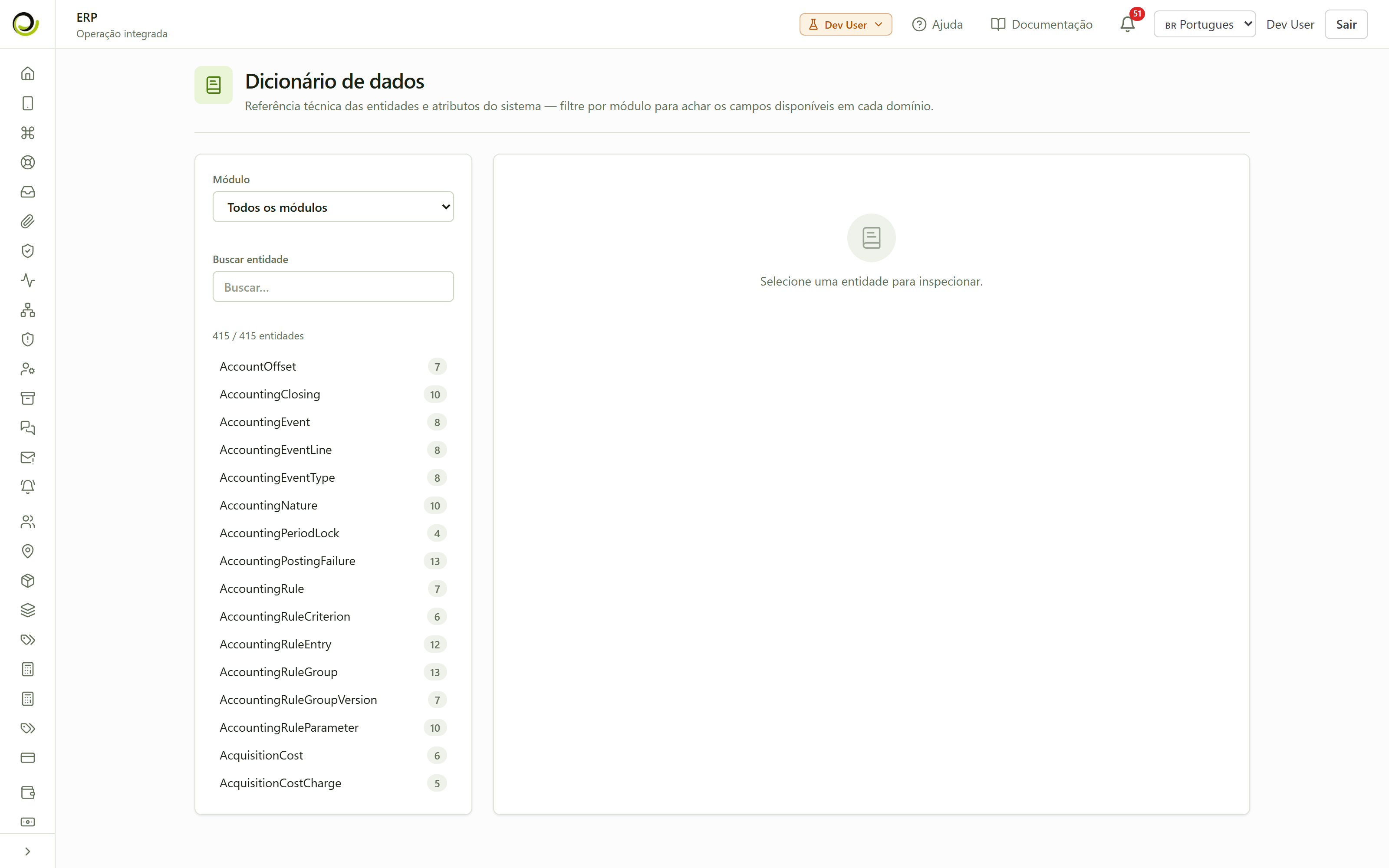
Task: Open the ringing bell alerts sidebar icon
Action: [x=27, y=487]
